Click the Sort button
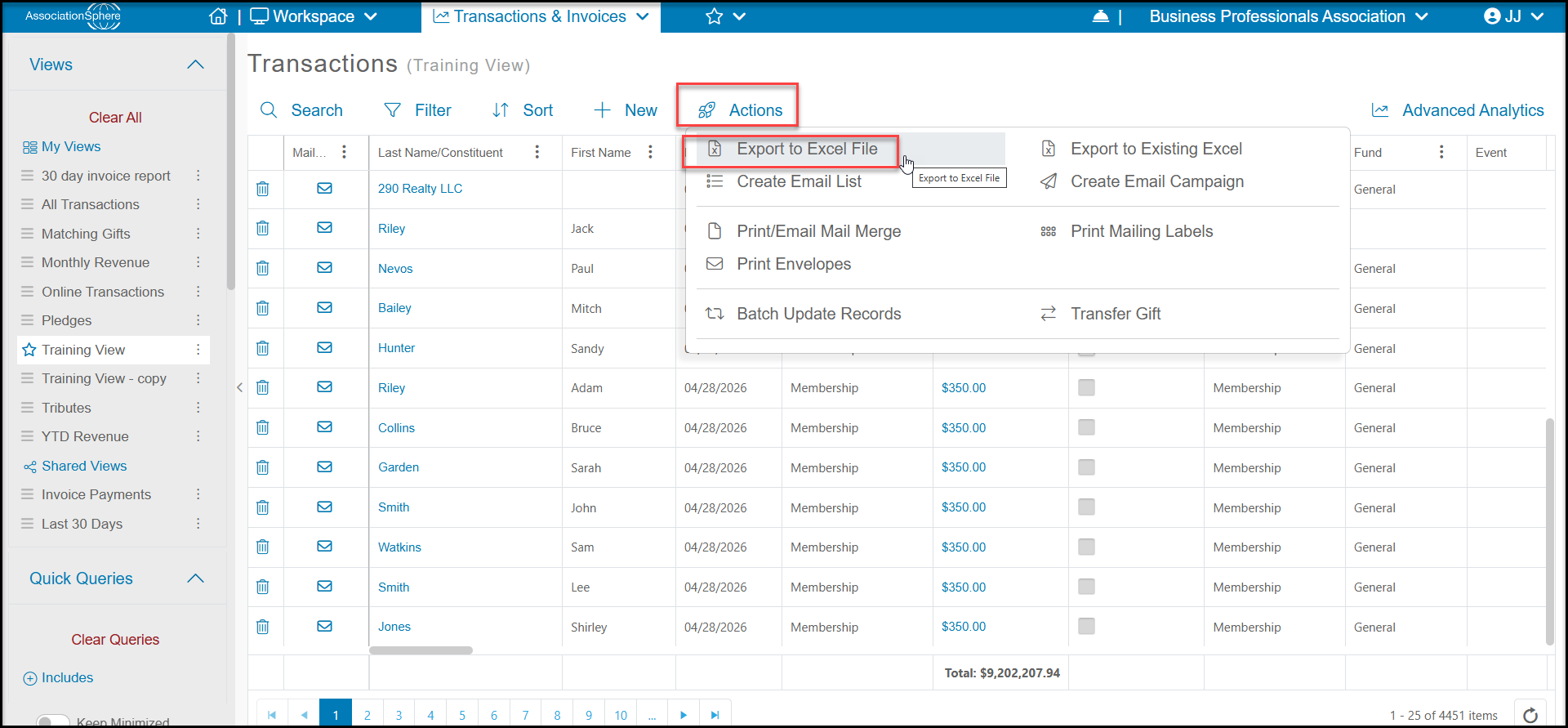 (523, 110)
